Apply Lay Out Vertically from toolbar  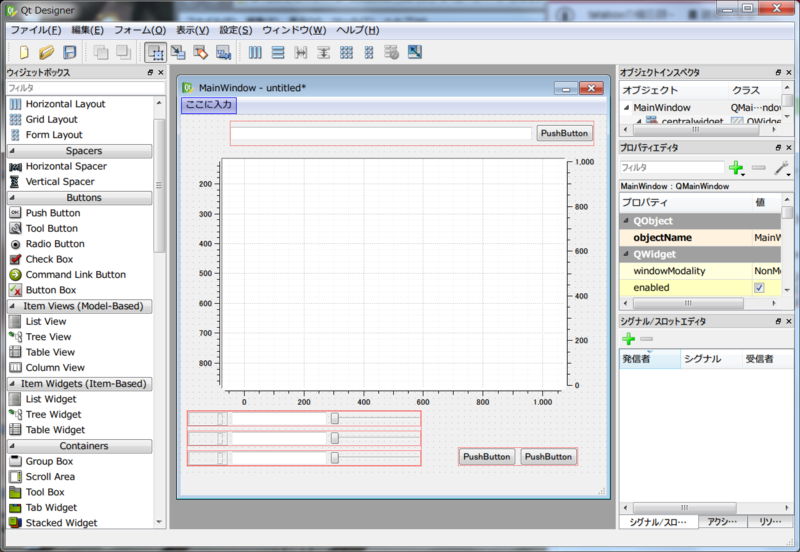[x=278, y=52]
